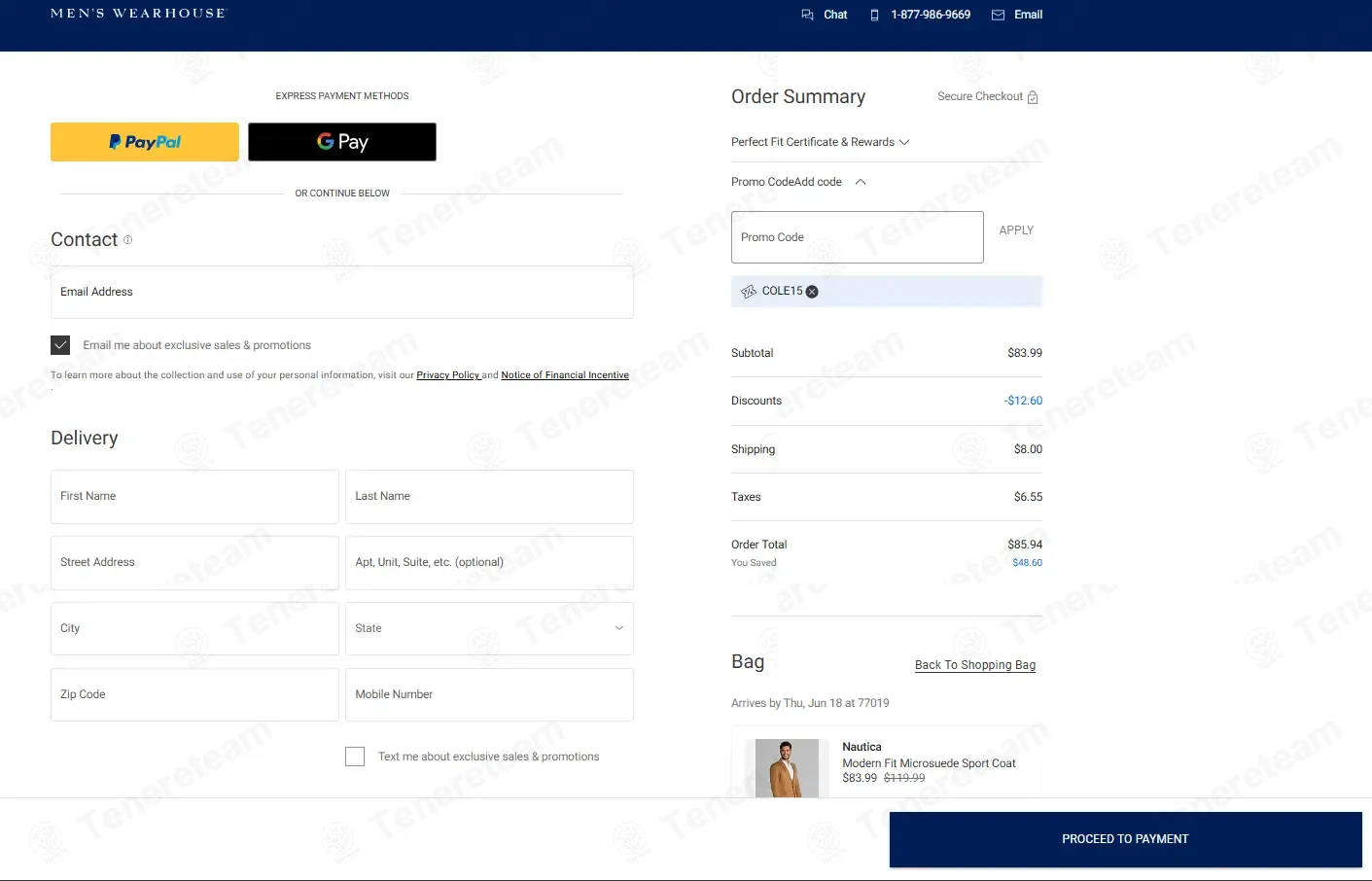Go Back To Shopping Bag

pyautogui.click(x=975, y=665)
